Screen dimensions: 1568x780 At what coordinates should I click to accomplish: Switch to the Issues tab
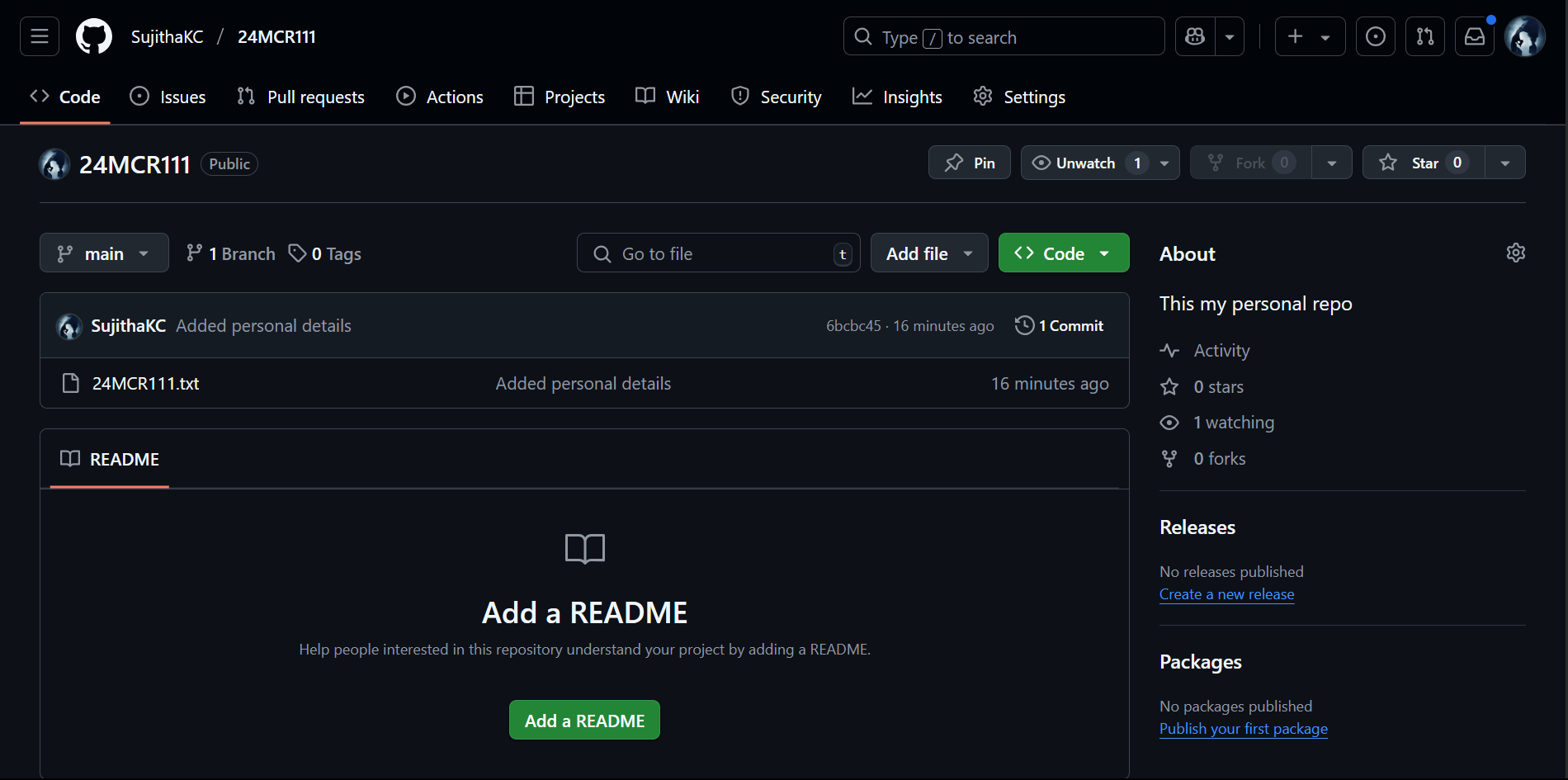pos(168,97)
